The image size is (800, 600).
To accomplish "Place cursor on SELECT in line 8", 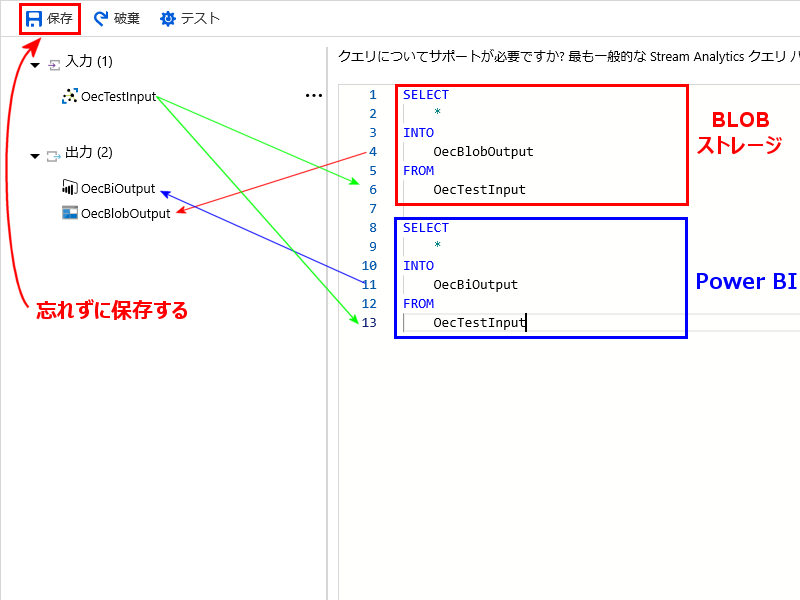I will [426, 228].
